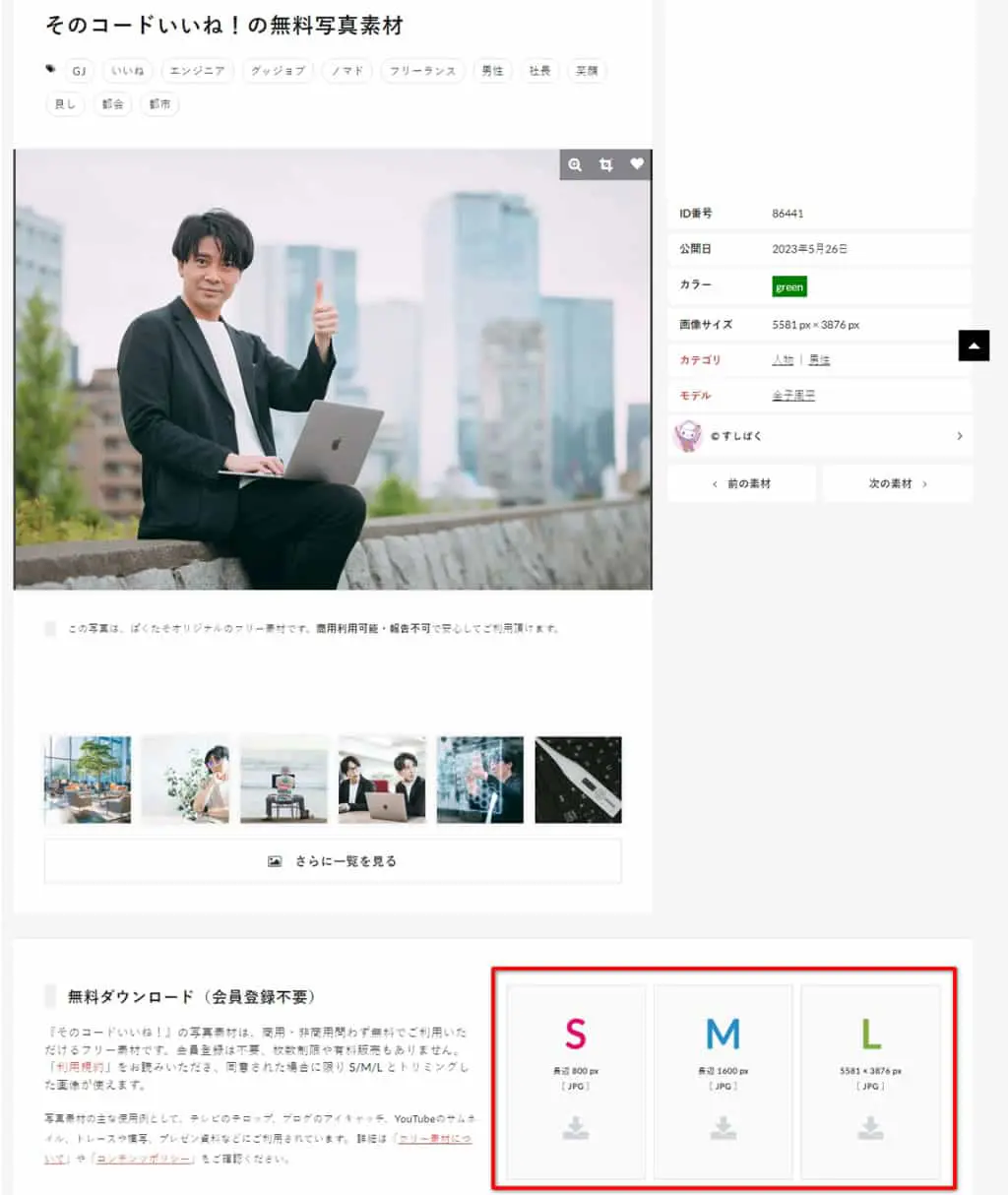Click the scroll-to-top arrow button

[x=974, y=346]
